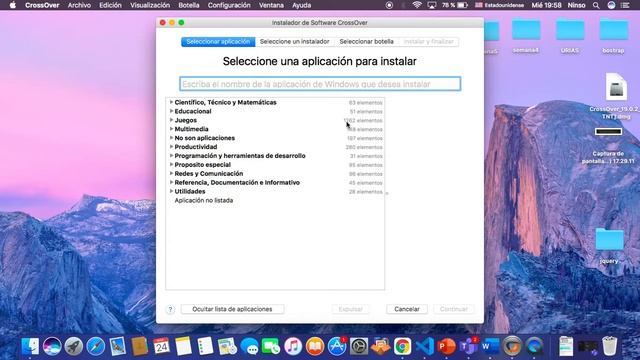Open the semana4 desktop folder
The width and height of the screenshot is (640, 360).
(526, 29)
